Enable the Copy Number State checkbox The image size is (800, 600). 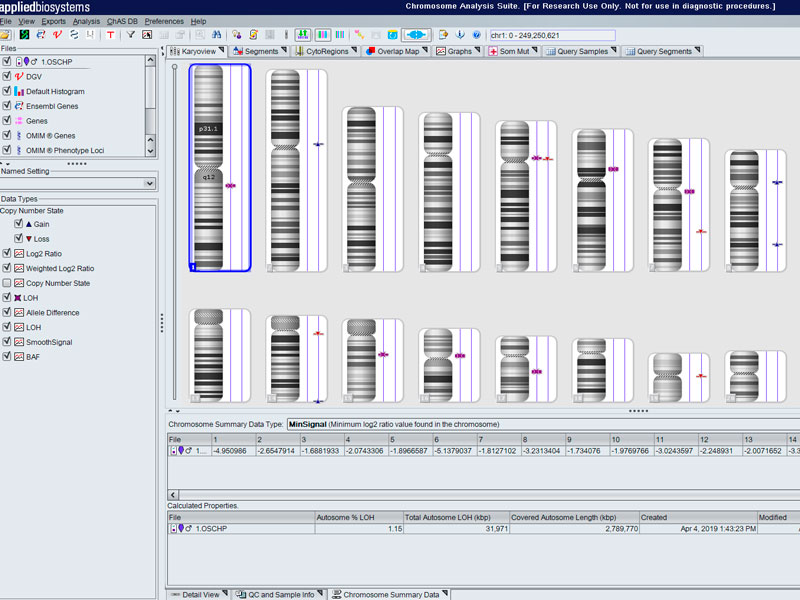tap(7, 283)
